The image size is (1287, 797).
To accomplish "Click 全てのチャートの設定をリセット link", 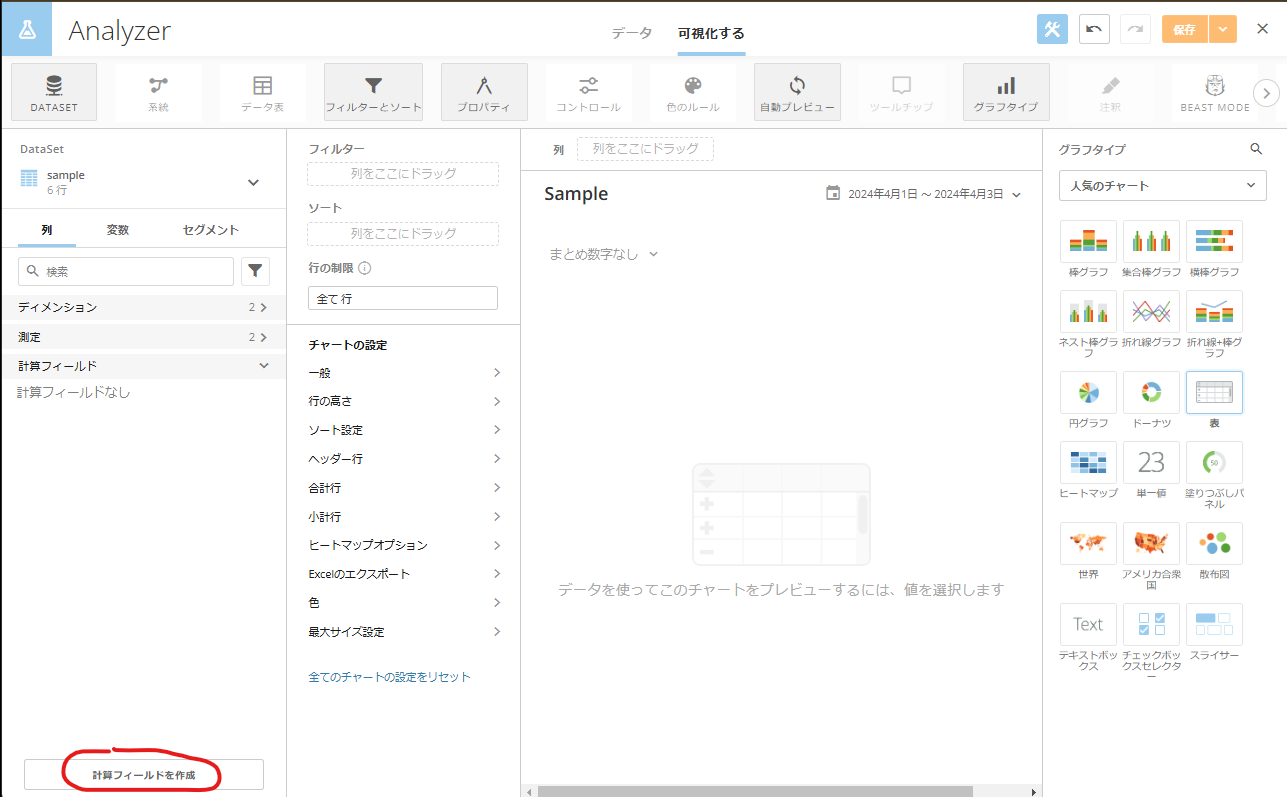I will point(389,677).
